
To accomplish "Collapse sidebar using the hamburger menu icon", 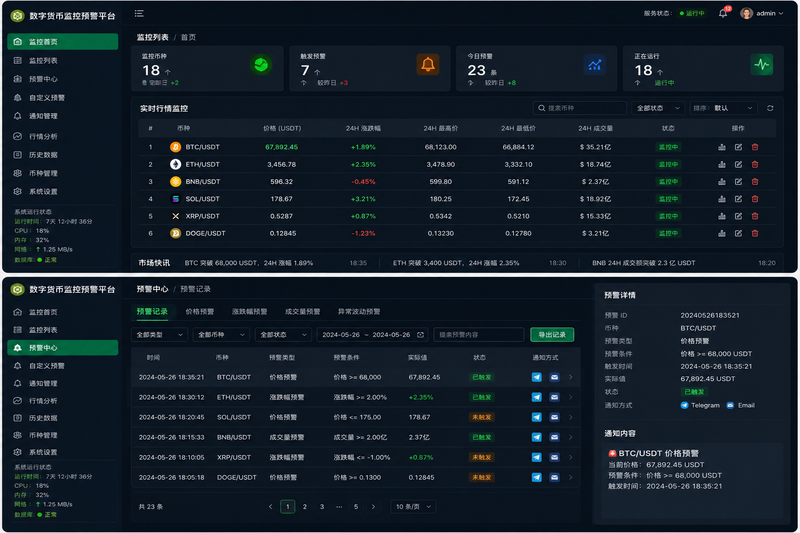I will pyautogui.click(x=139, y=13).
